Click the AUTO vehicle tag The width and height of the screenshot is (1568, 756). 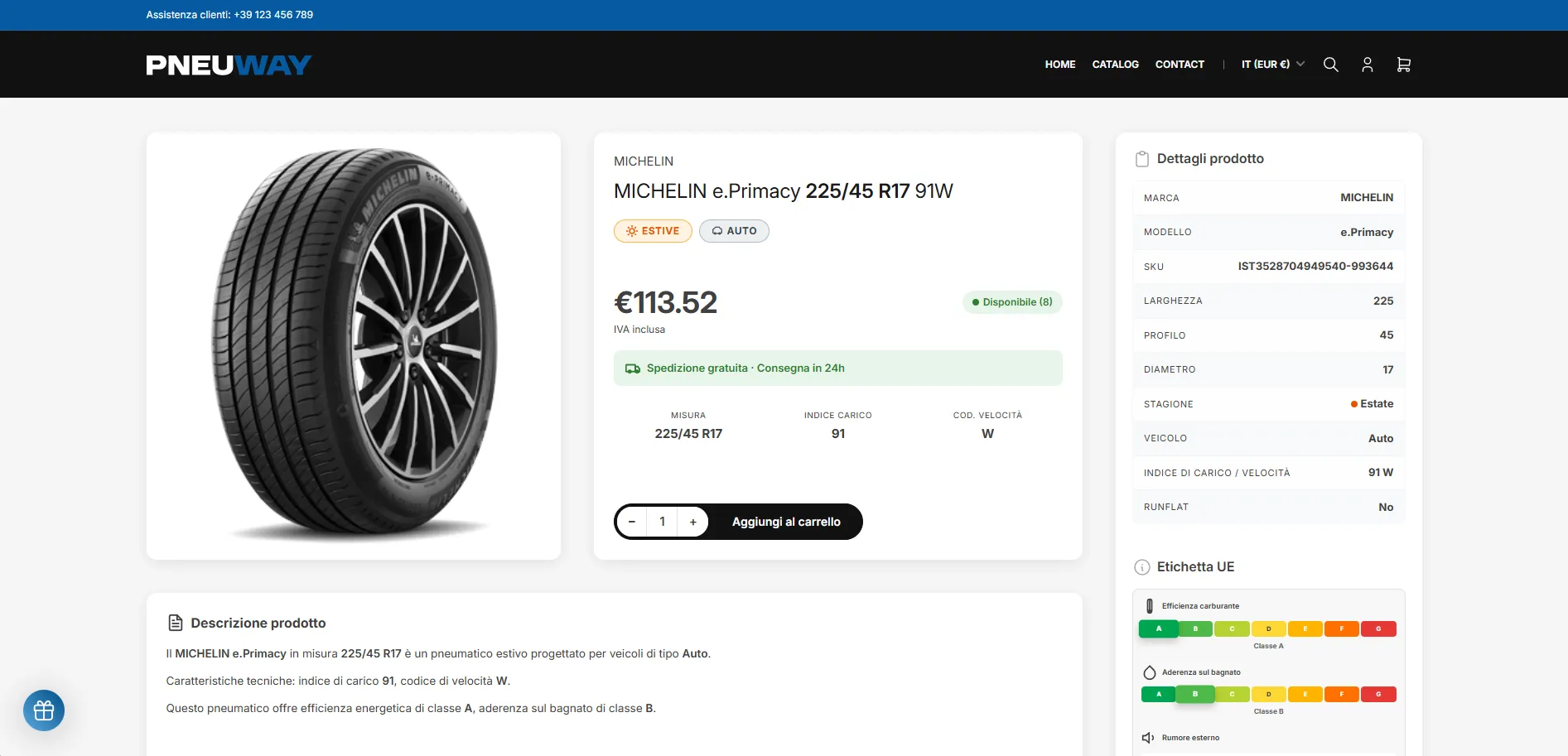734,231
